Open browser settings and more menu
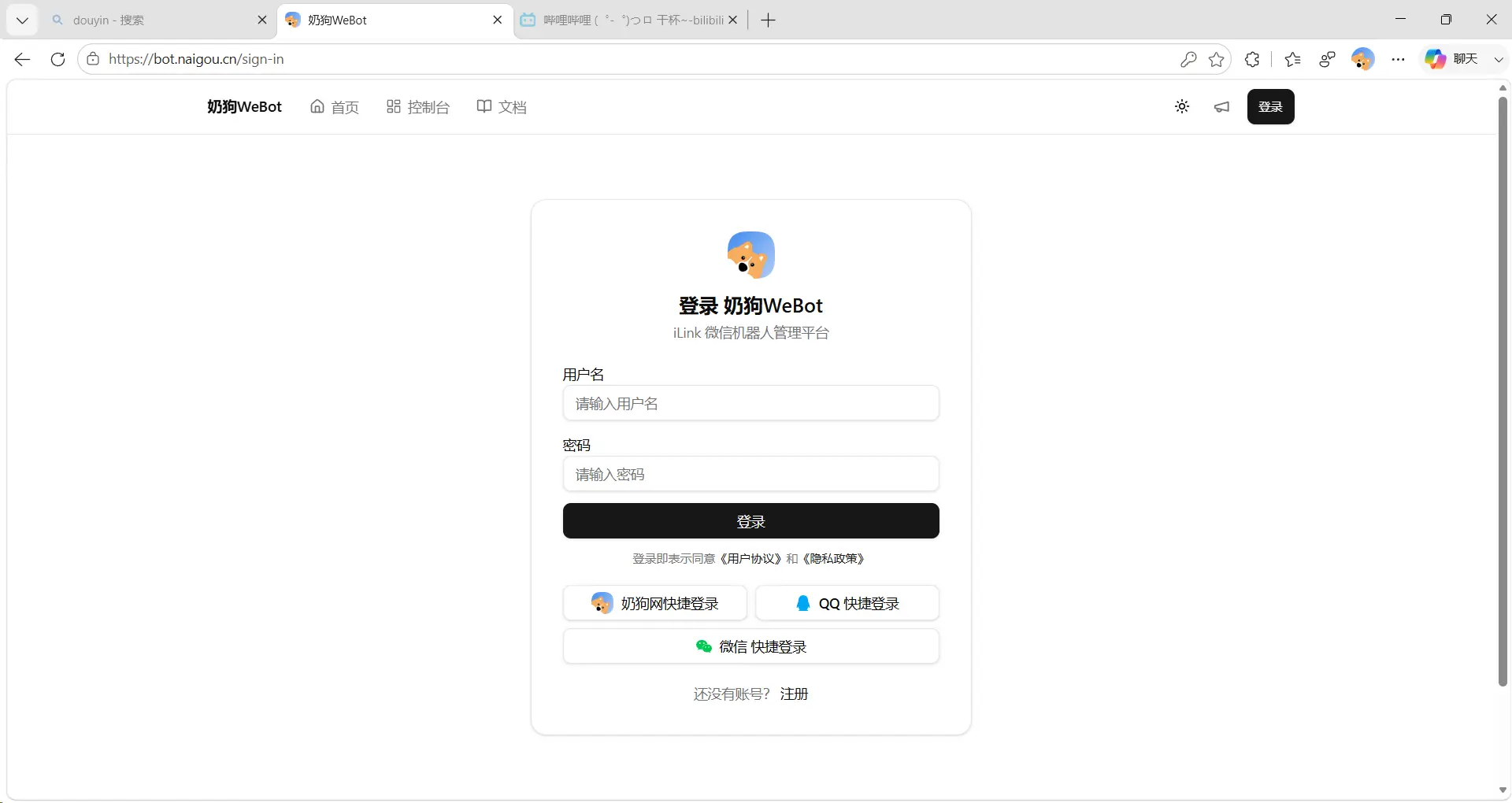Screen dimensions: 1512x803 [x=1398, y=59]
